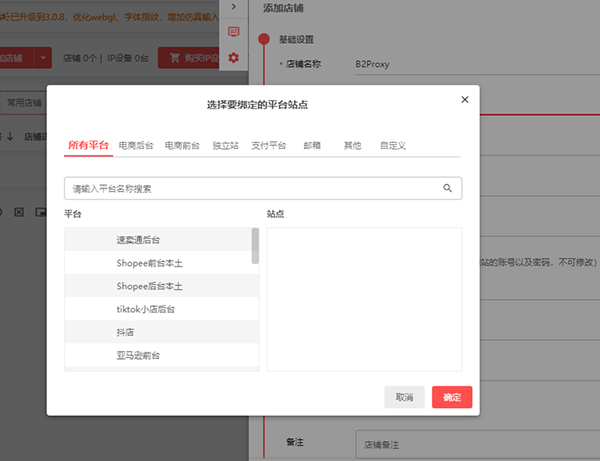Open the 独立站 tab
Viewport: 600px width, 461px height.
pos(226,146)
